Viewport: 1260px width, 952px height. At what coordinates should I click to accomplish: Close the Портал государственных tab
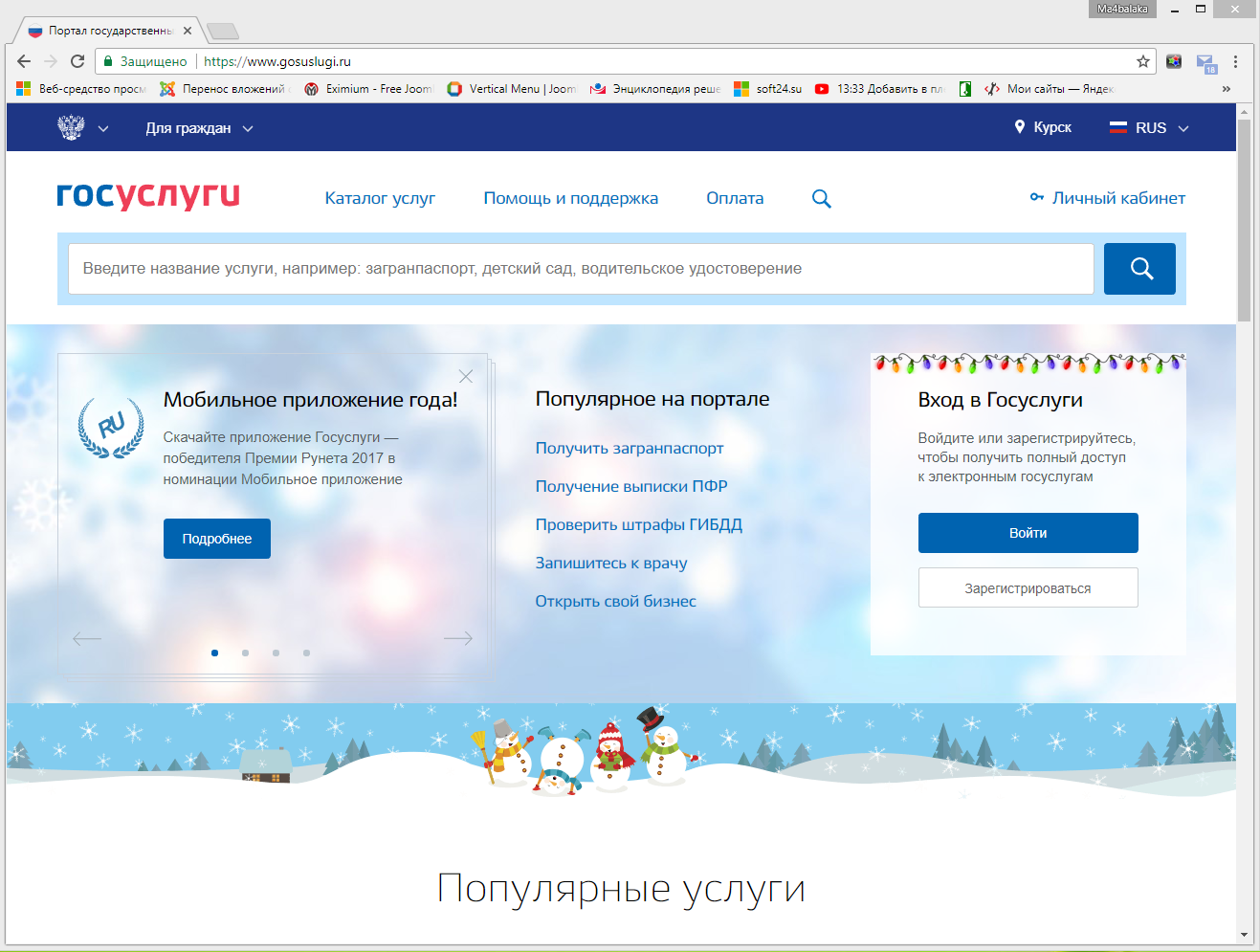[188, 31]
